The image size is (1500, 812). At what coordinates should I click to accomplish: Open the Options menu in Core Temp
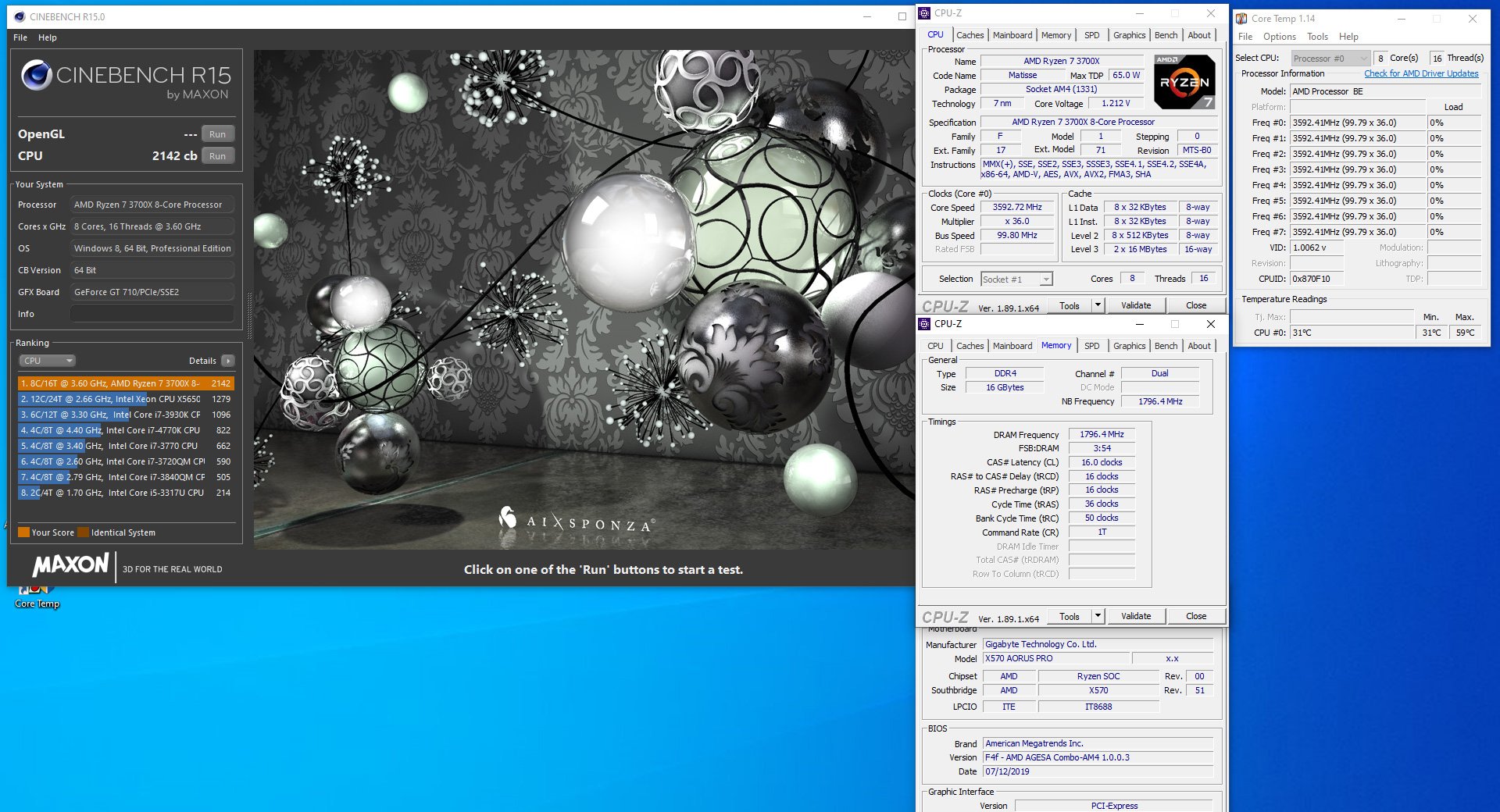click(x=1279, y=37)
